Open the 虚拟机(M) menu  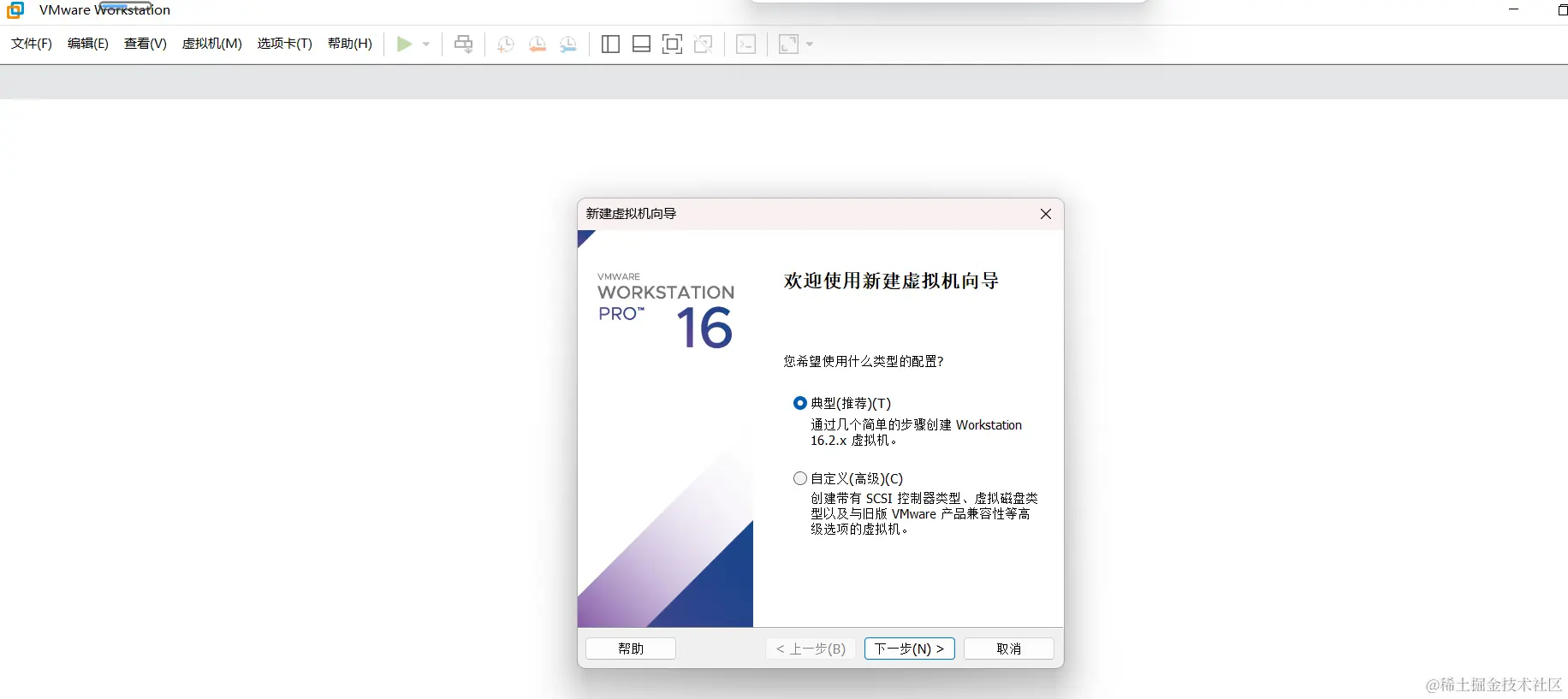(212, 44)
